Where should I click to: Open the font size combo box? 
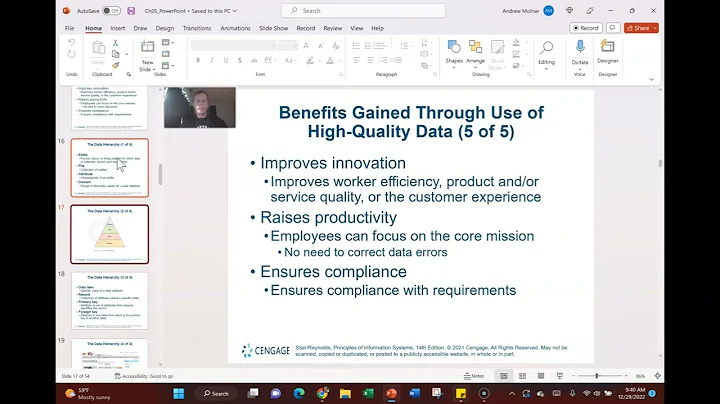click(x=288, y=45)
